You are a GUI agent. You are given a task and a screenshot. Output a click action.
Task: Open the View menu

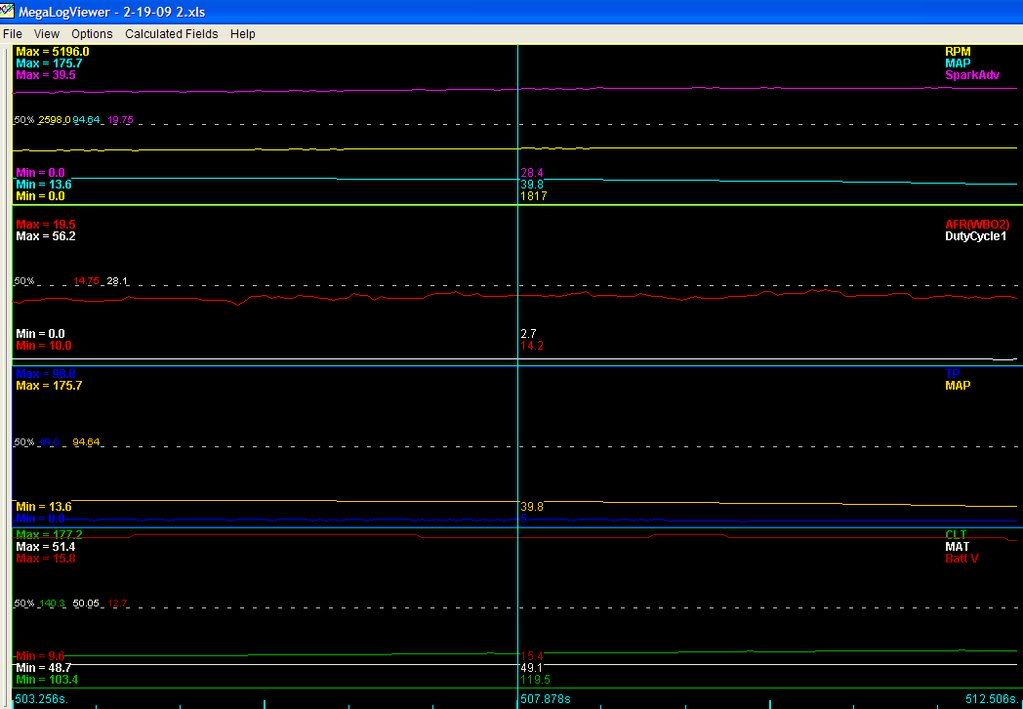click(46, 33)
